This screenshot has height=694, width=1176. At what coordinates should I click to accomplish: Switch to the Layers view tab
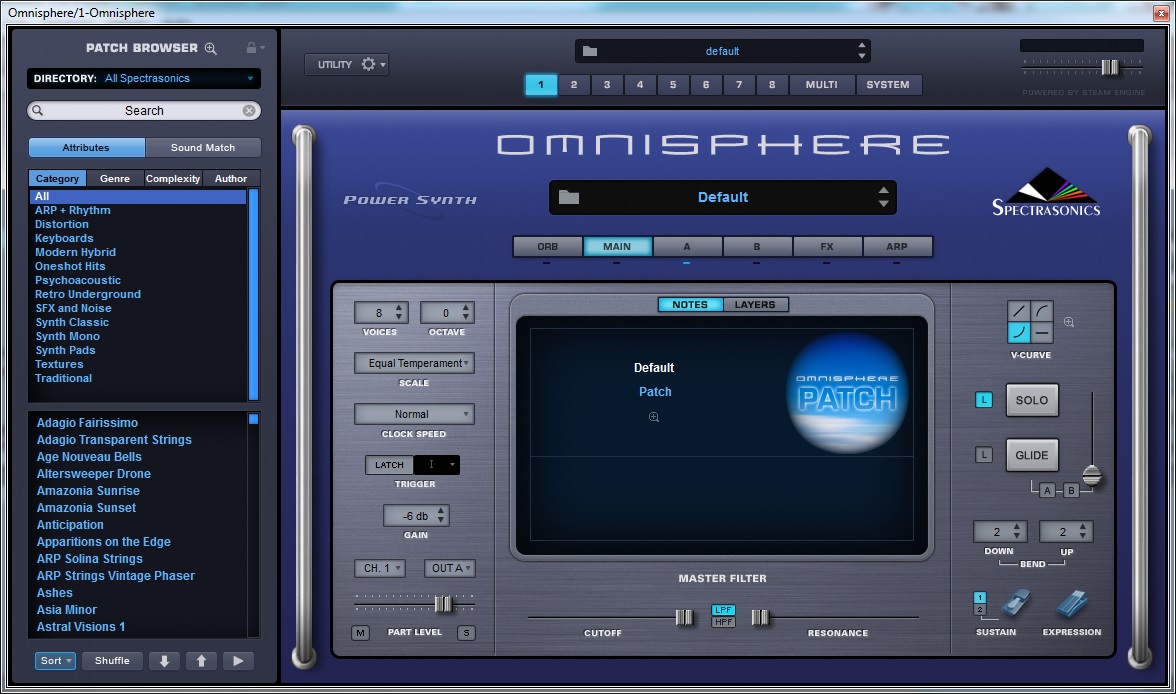pyautogui.click(x=755, y=305)
